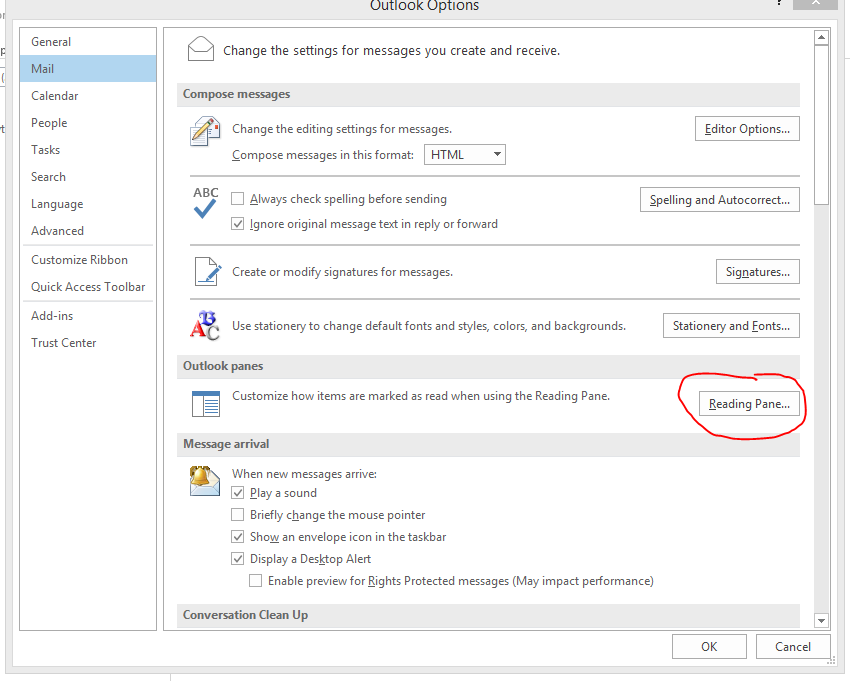The height and width of the screenshot is (681, 850).
Task: Click the Conversation Clean Up heading
Action: (246, 615)
